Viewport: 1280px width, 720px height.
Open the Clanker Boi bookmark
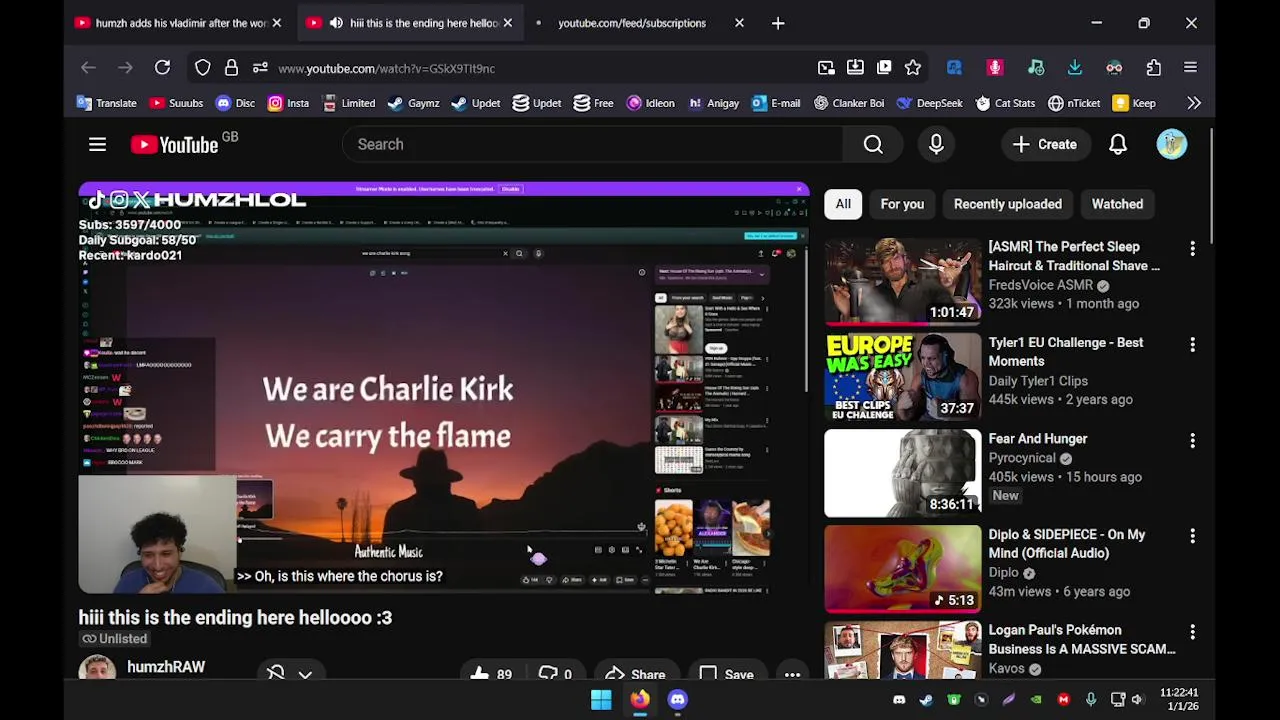849,103
